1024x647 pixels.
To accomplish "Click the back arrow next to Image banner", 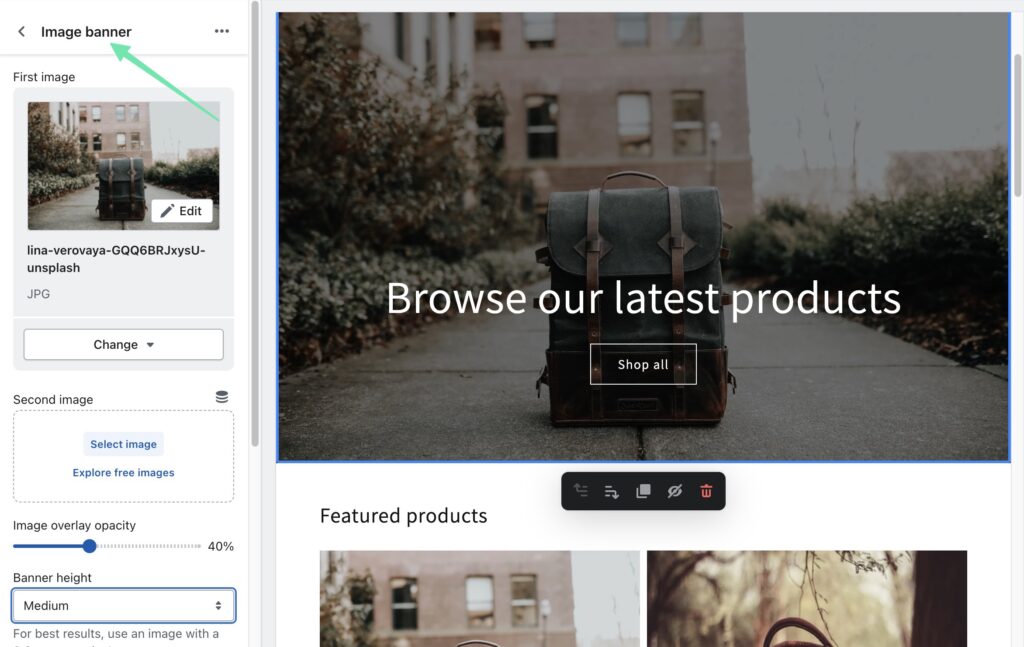I will [20, 31].
